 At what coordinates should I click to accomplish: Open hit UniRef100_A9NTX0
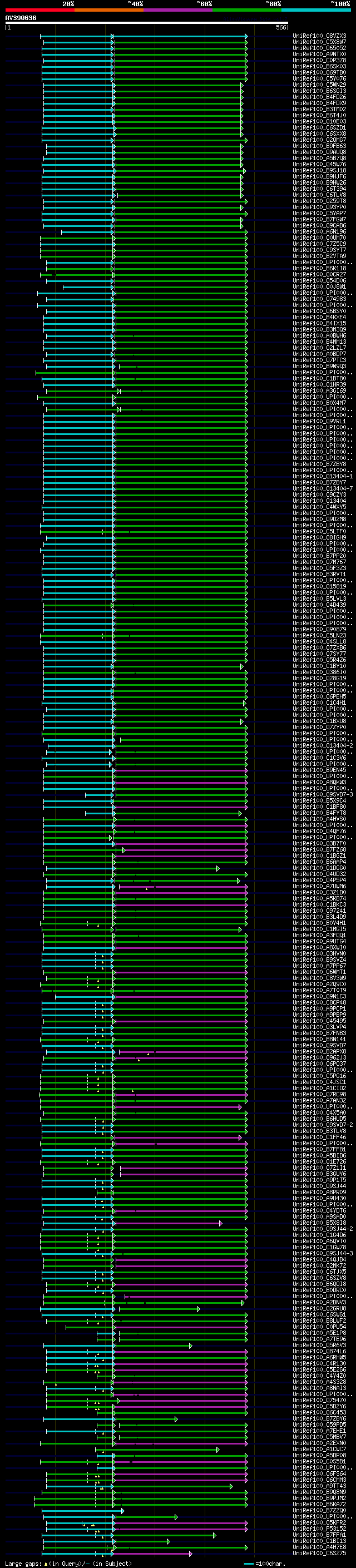319,54
